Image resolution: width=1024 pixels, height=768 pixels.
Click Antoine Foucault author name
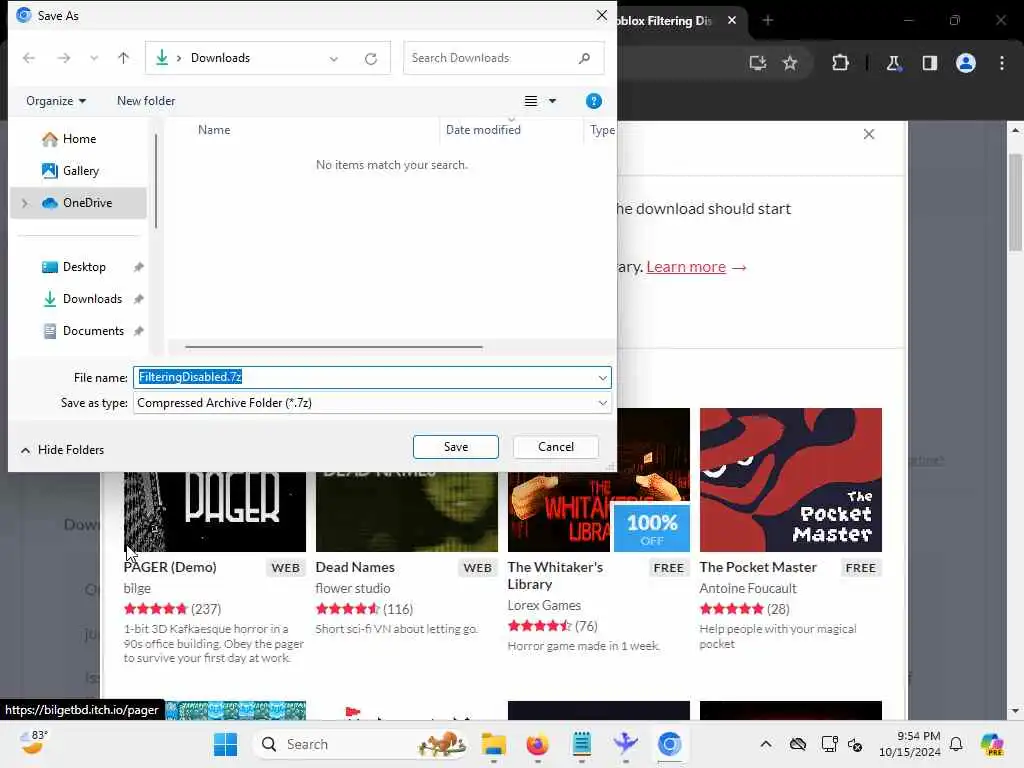[748, 588]
